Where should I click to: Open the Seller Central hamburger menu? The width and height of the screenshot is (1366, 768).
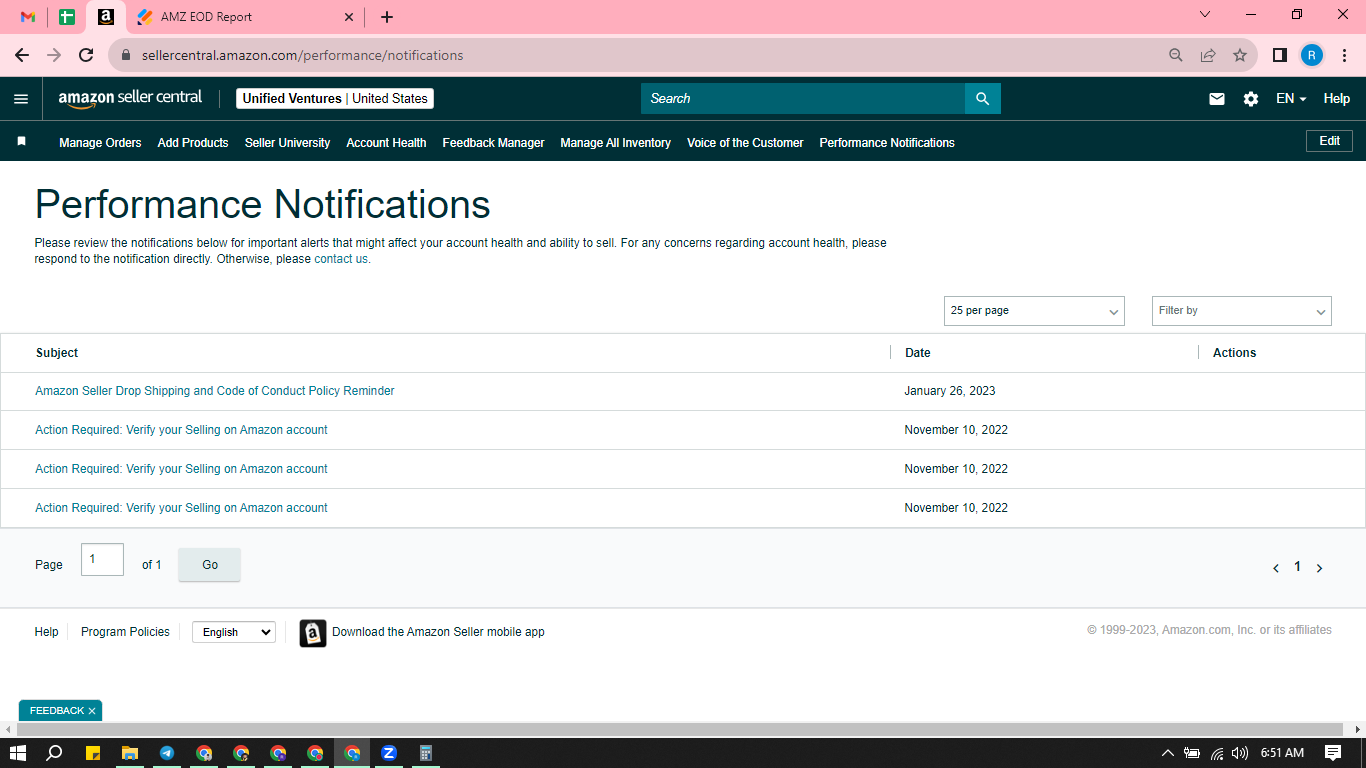coord(21,99)
